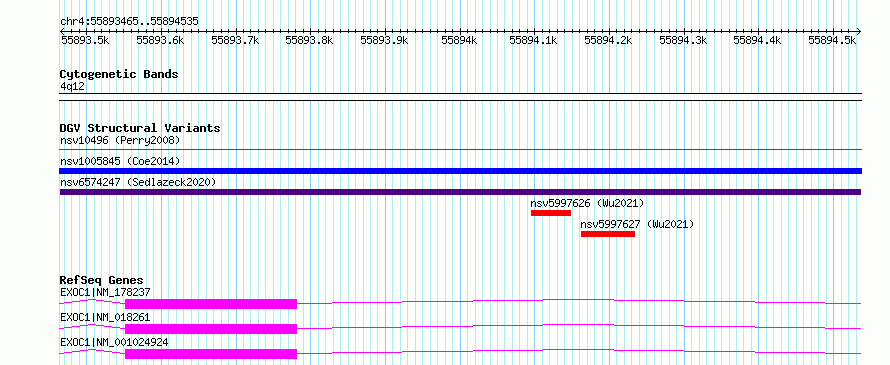Click the 55894.2k ruler tick label
The image size is (890, 365).
point(608,40)
